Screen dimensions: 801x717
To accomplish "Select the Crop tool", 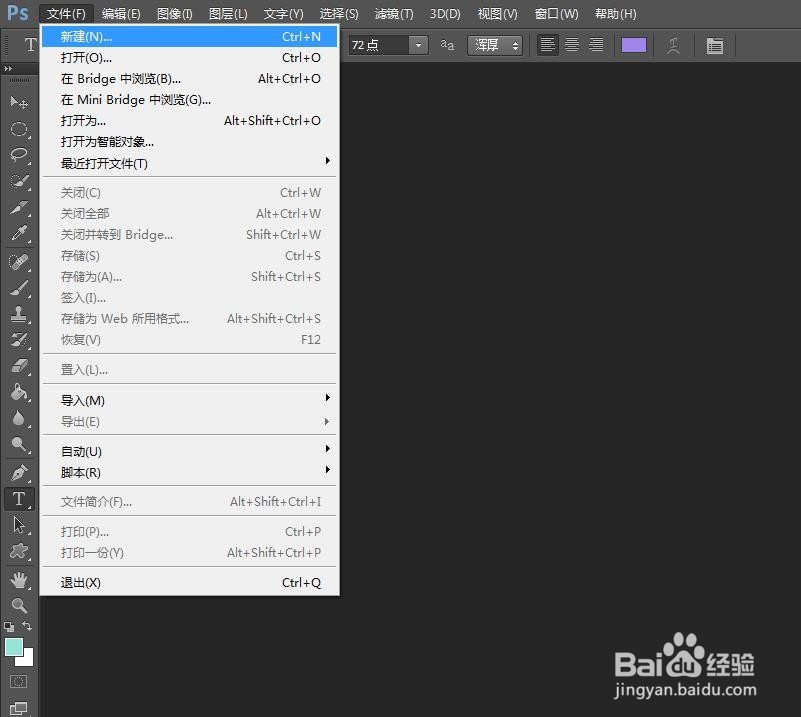I will (19, 207).
